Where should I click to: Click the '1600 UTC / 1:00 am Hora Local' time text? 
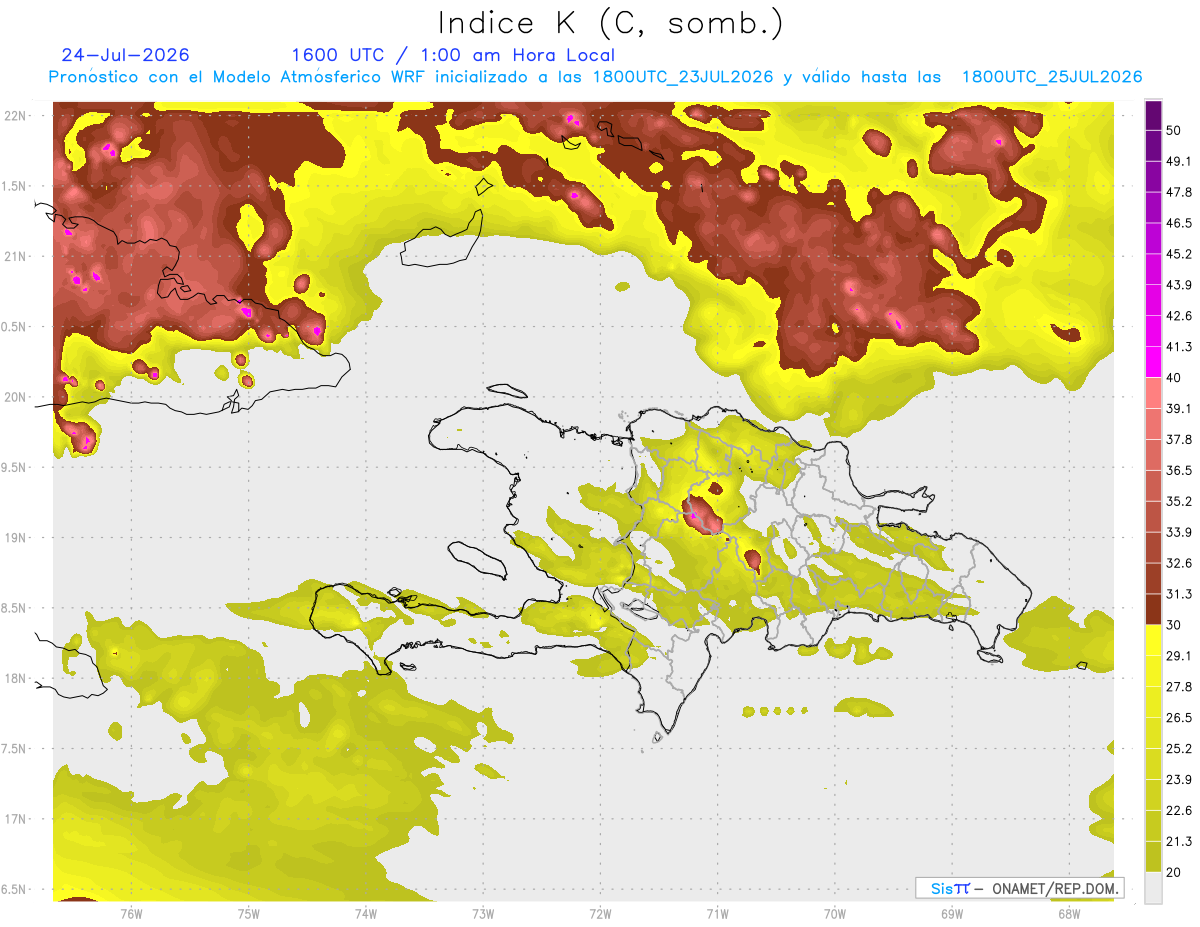pyautogui.click(x=453, y=55)
